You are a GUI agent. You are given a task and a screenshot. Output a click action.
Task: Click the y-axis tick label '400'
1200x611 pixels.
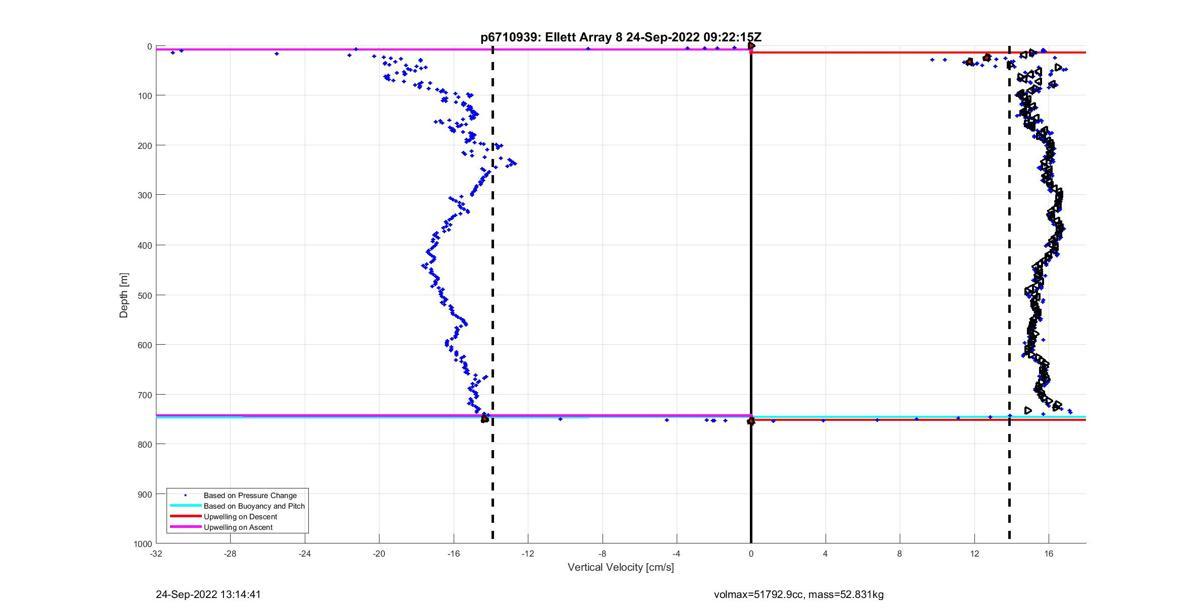[144, 245]
